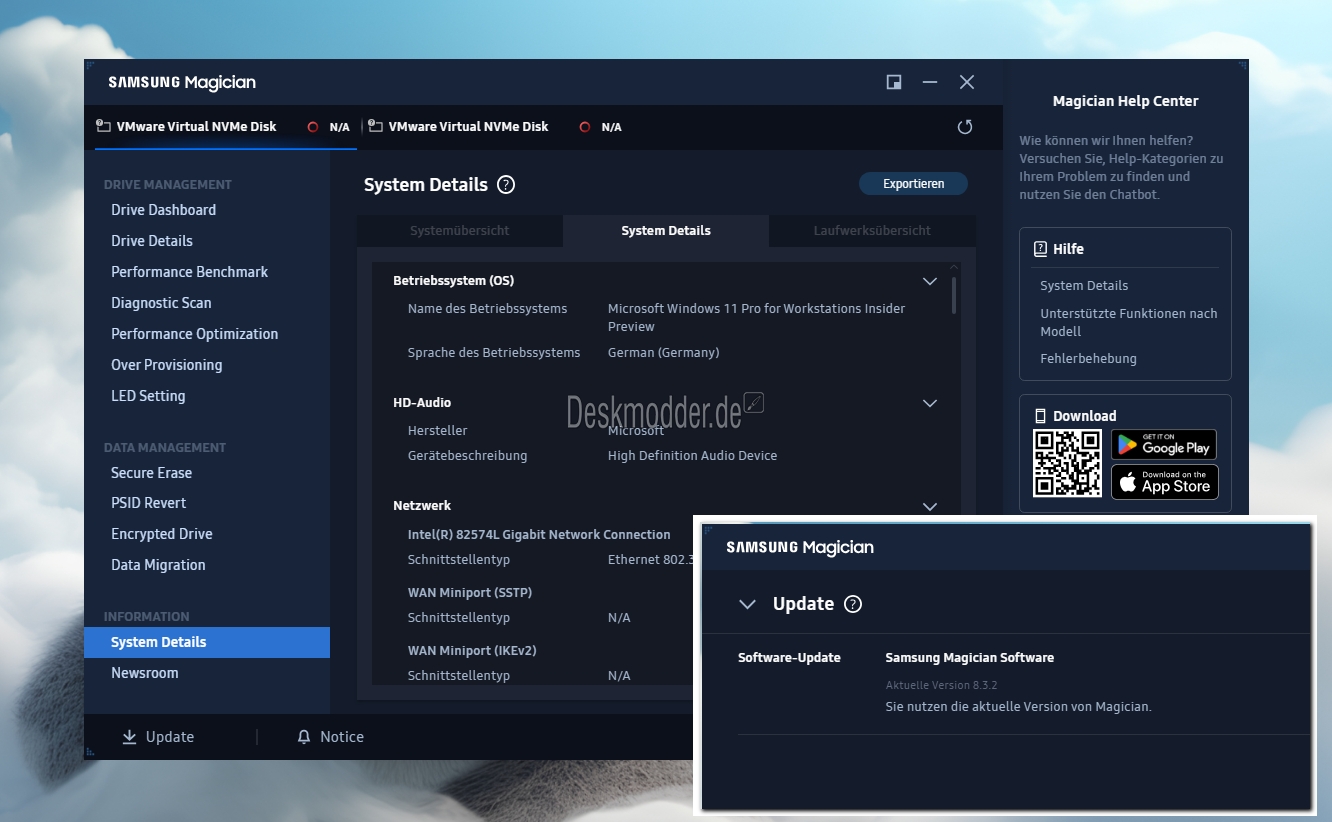This screenshot has height=822, width=1332.
Task: Click Samsung Magician Software label
Action: (x=969, y=658)
